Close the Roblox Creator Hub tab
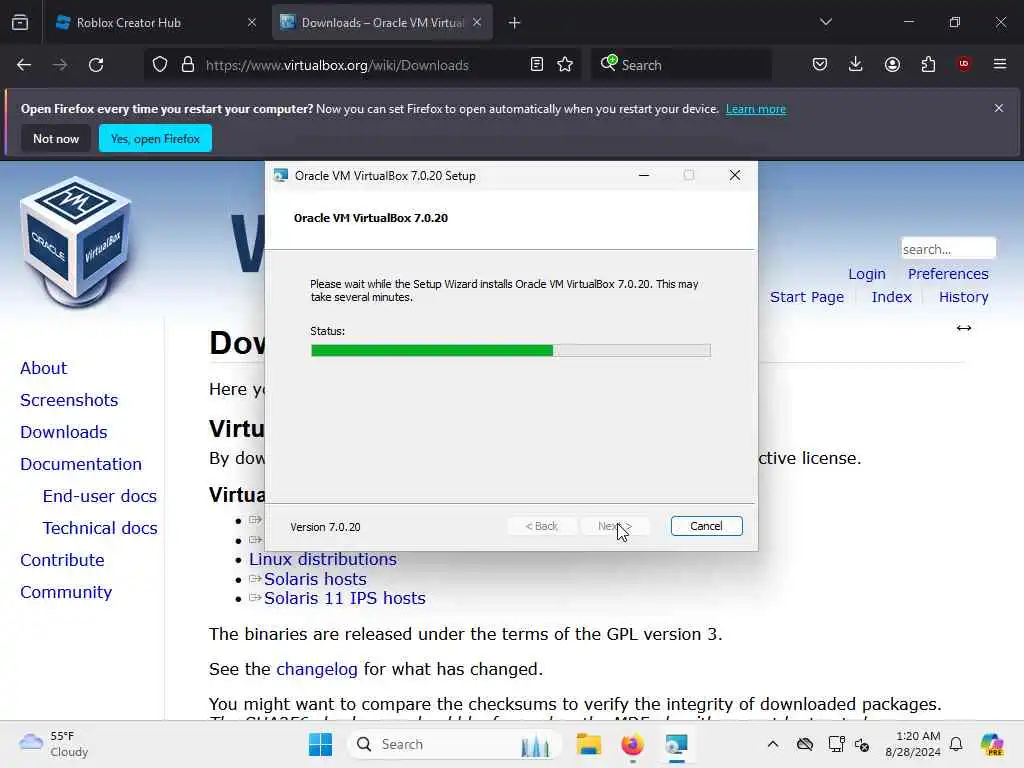 (x=252, y=23)
